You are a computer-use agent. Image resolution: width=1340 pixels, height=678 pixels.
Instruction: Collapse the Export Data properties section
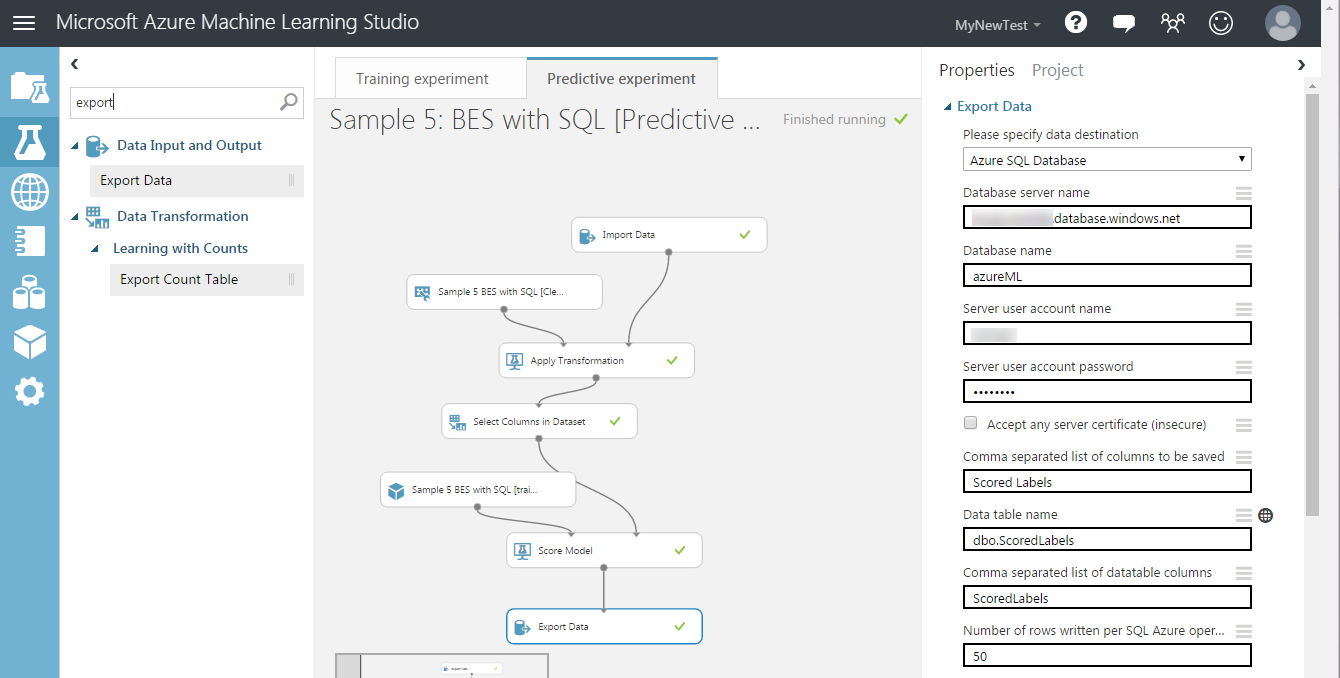(x=948, y=107)
